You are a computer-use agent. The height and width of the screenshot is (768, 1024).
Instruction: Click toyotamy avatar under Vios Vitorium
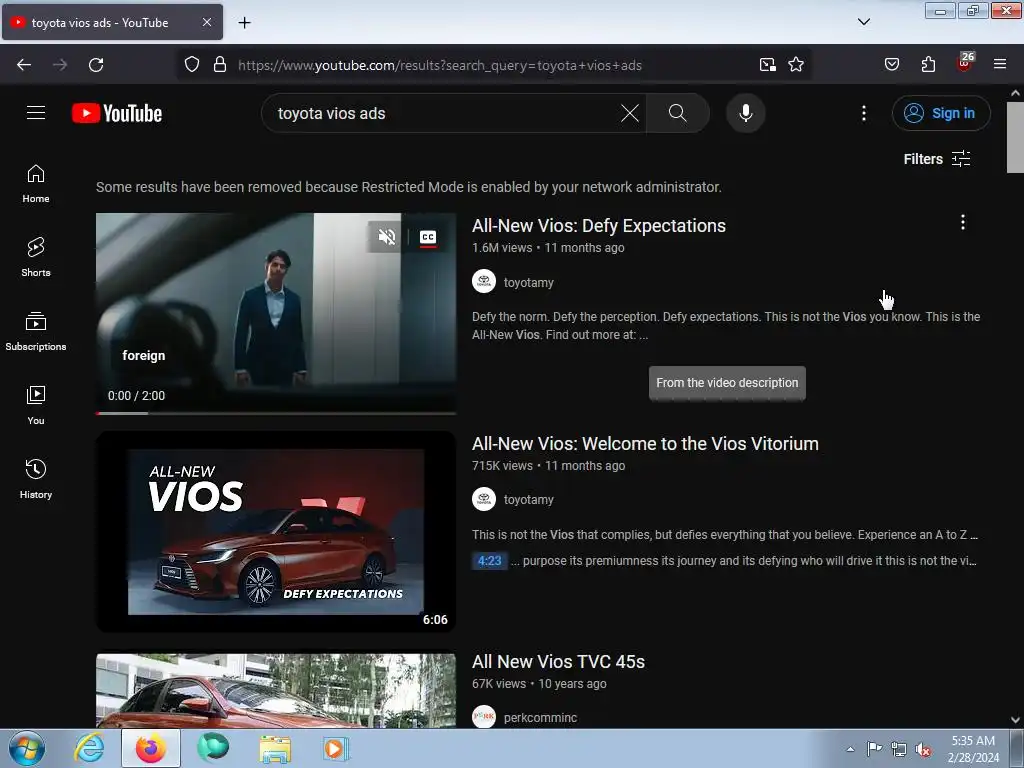point(484,499)
